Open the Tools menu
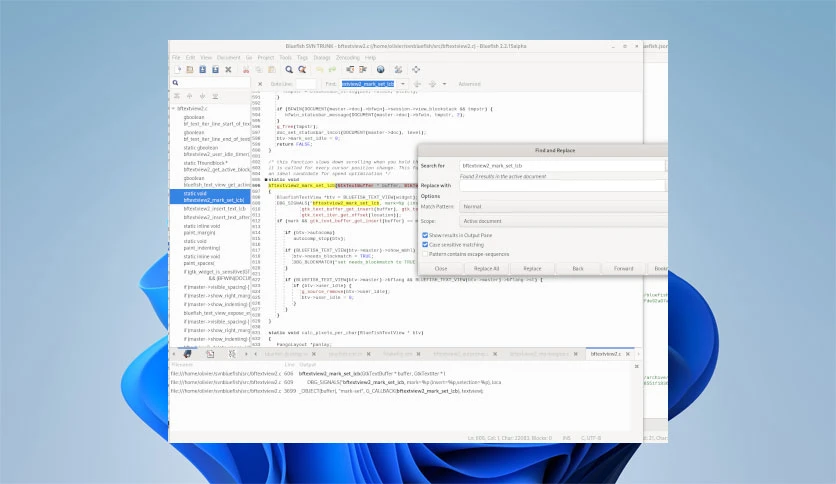The height and width of the screenshot is (484, 836). [x=285, y=58]
